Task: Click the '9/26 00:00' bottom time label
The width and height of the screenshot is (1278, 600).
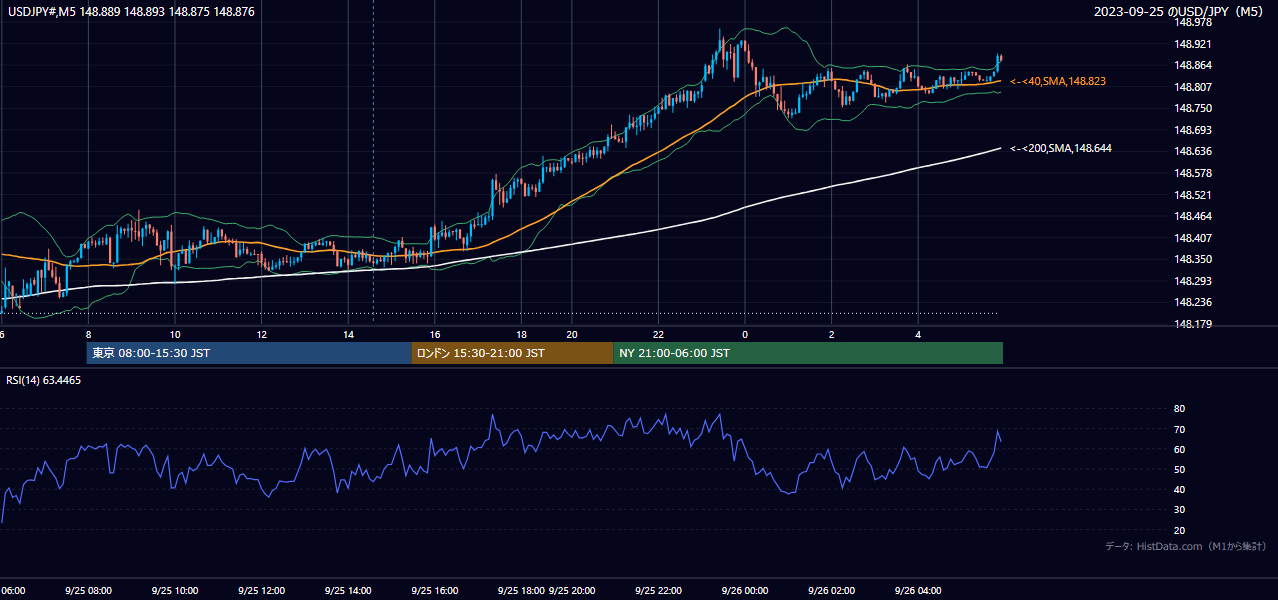Action: pos(745,590)
